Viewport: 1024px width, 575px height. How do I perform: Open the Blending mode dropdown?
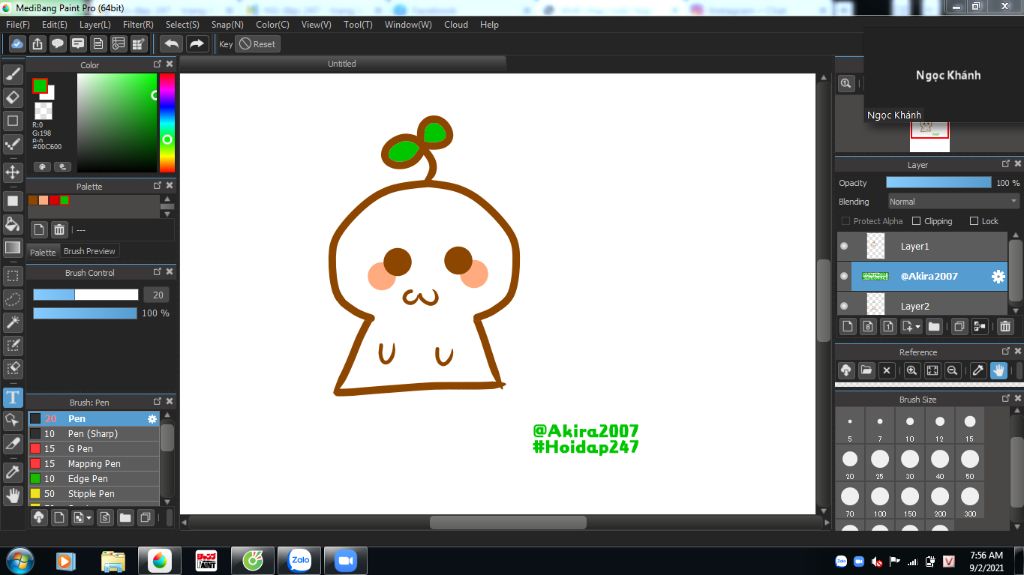(x=953, y=202)
